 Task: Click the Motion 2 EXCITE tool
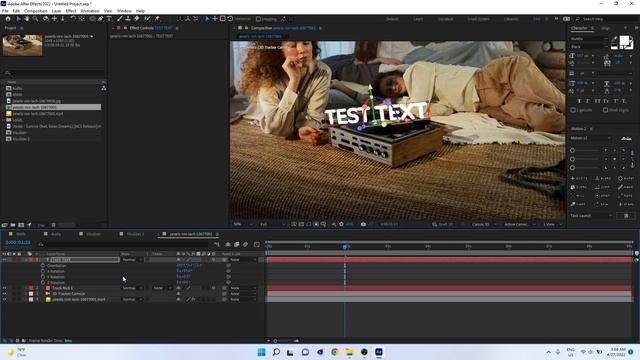[579, 178]
